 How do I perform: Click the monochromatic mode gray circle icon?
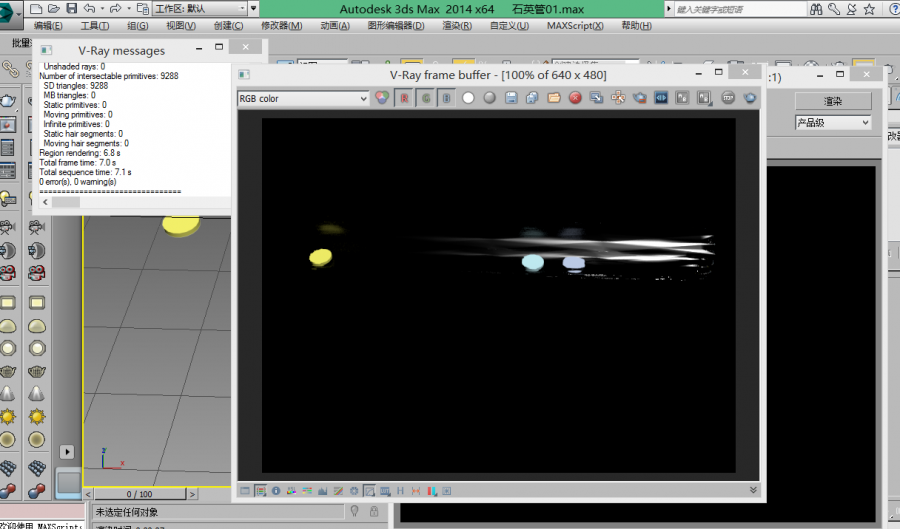point(489,98)
